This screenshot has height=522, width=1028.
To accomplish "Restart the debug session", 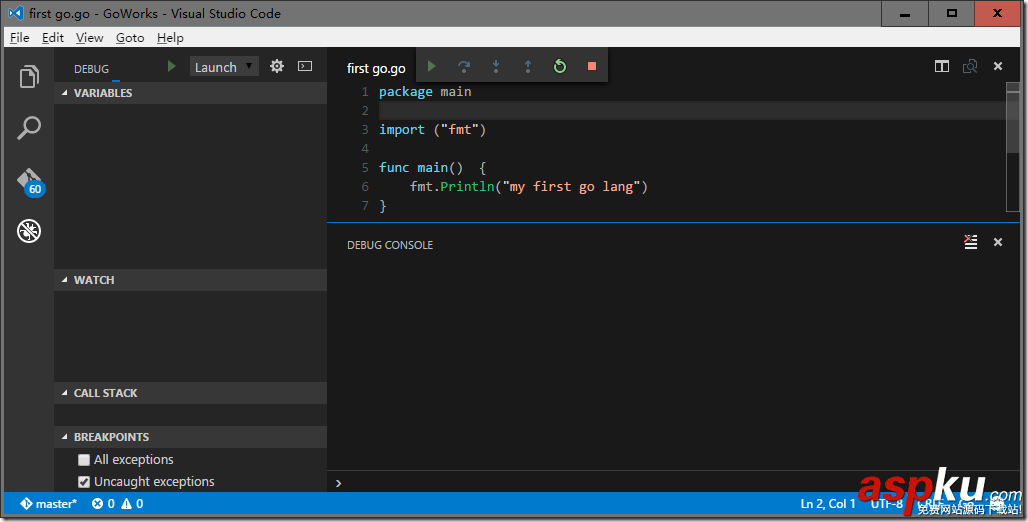I will [559, 66].
